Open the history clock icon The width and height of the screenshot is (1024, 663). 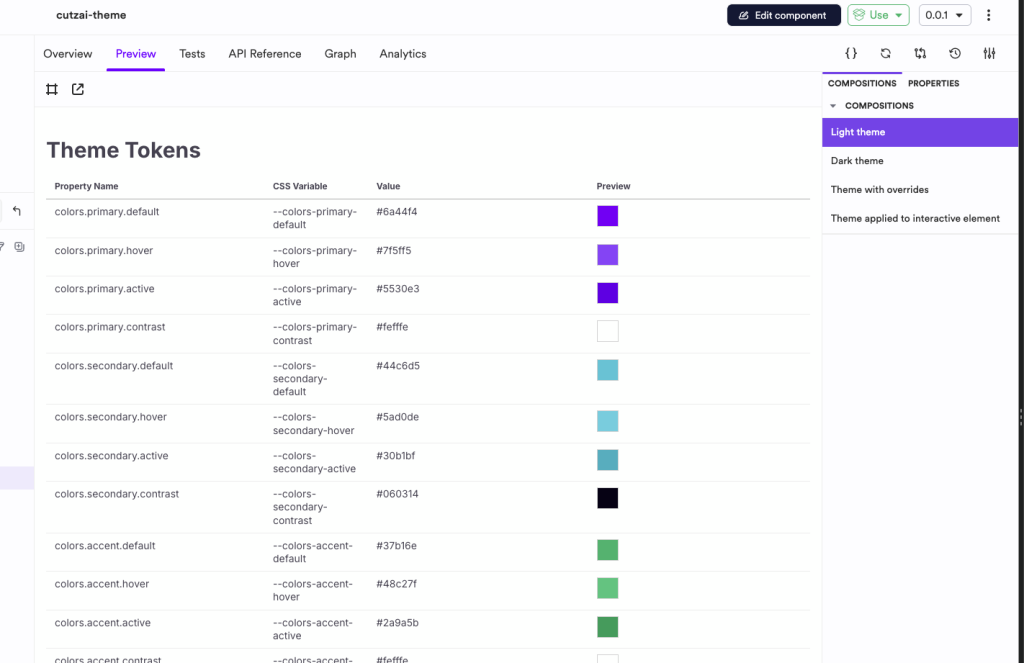955,54
